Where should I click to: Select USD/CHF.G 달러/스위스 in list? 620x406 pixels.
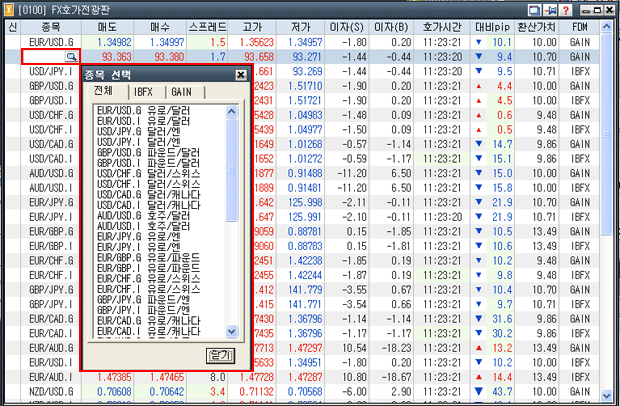148,174
